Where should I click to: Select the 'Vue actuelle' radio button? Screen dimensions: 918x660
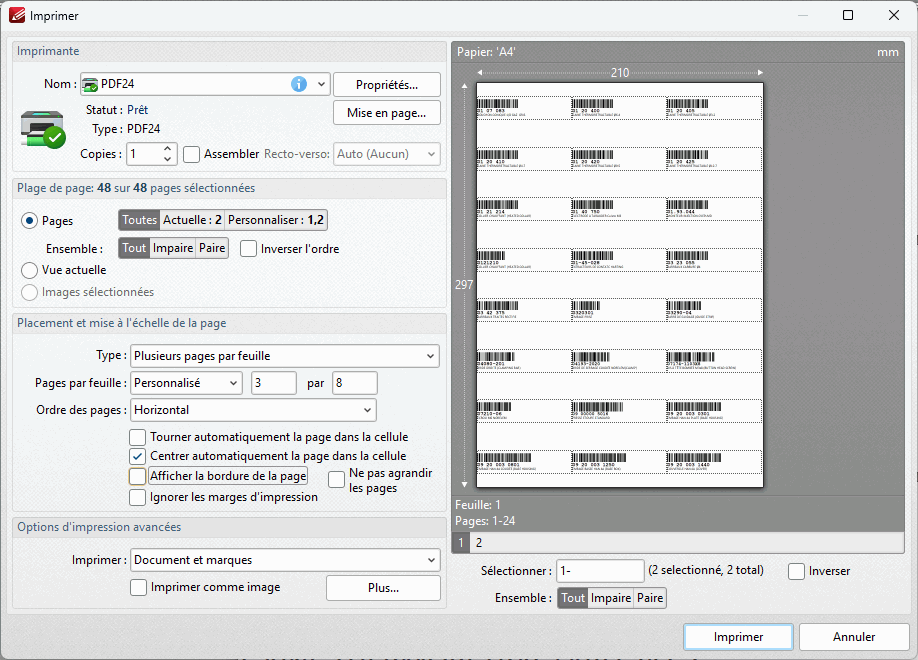30,270
